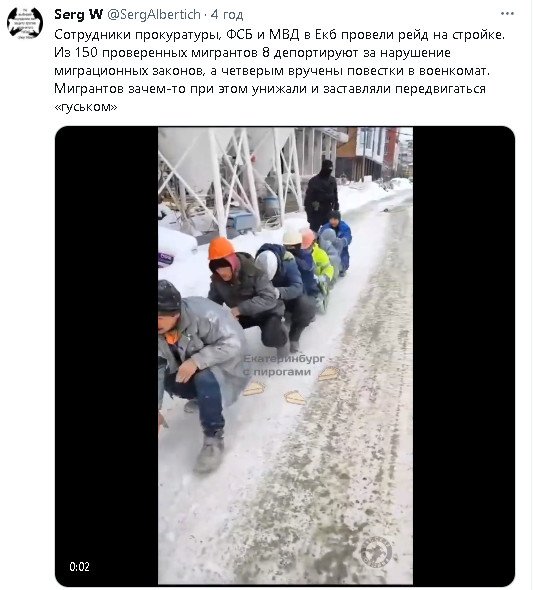Click the orange hard hat in the video

point(221,248)
